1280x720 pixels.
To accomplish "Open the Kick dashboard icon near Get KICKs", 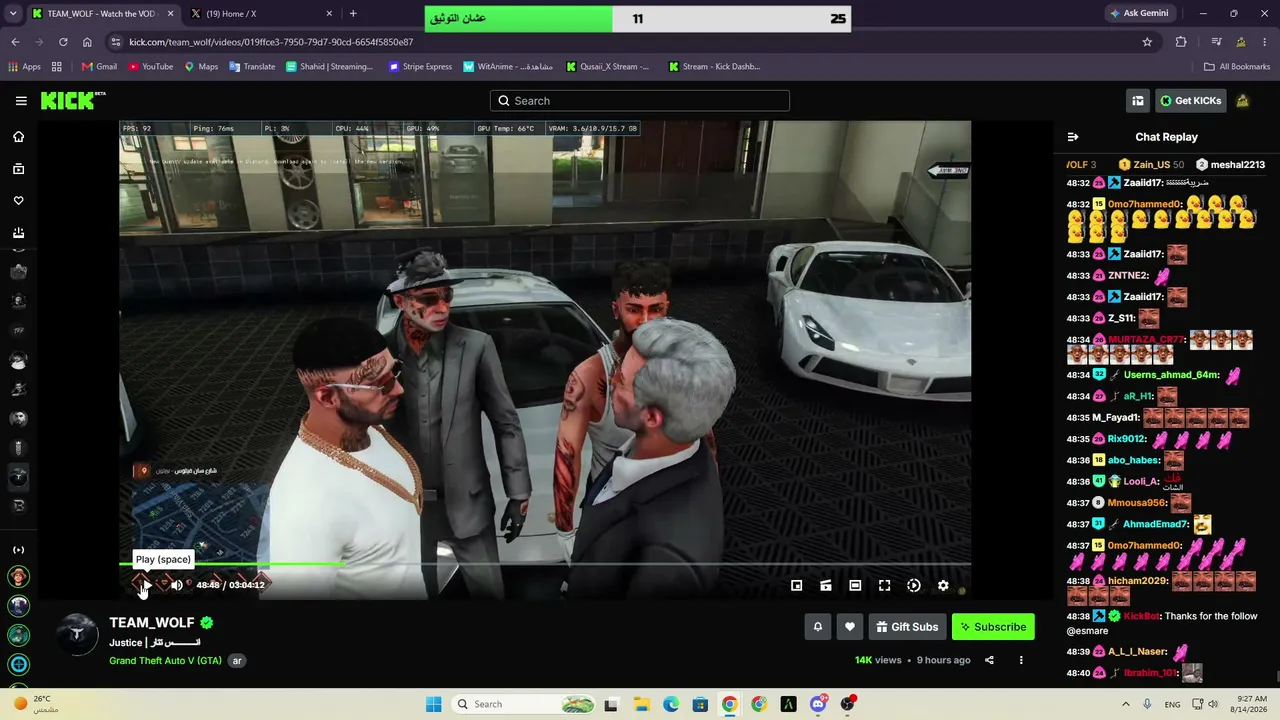I will point(1138,101).
